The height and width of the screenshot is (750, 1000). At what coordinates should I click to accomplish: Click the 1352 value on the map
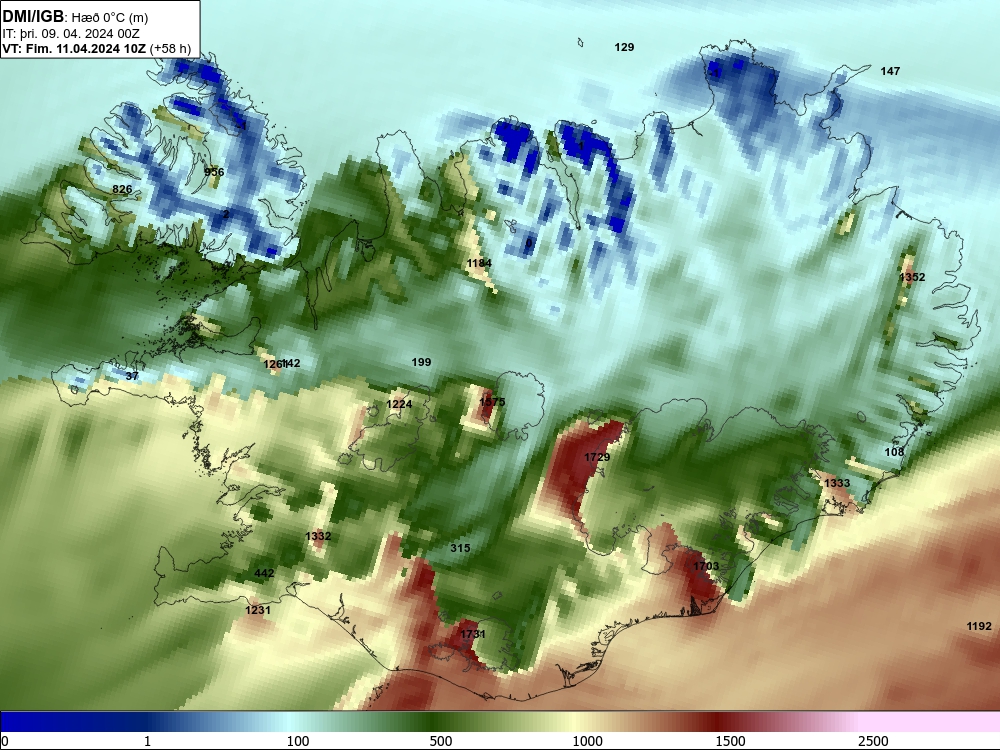(912, 277)
